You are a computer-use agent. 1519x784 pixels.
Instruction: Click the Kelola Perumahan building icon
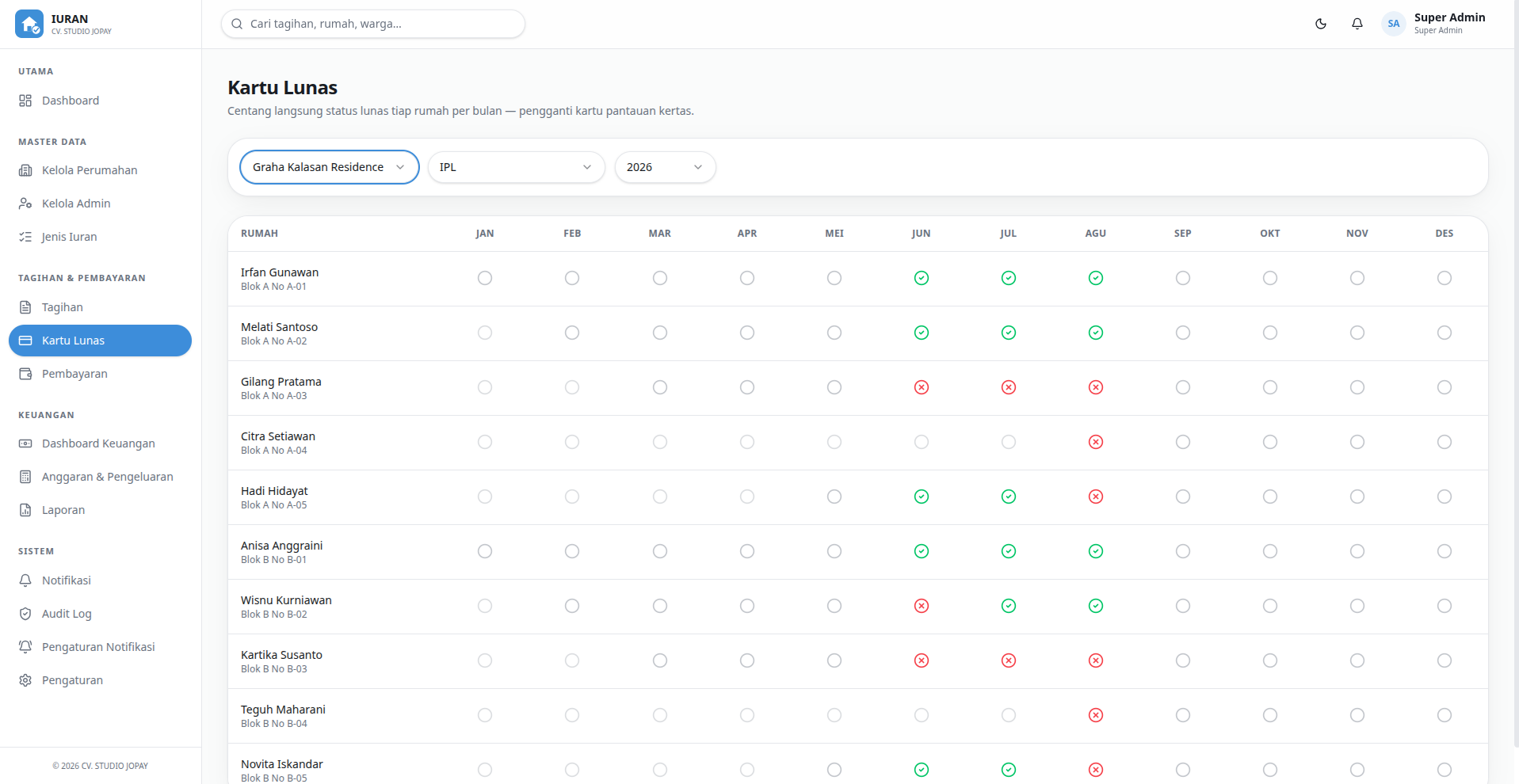(25, 170)
